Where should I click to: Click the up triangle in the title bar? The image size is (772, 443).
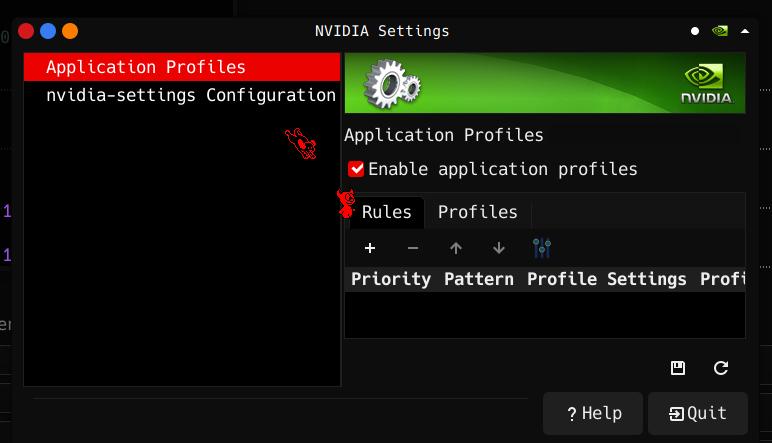coord(745,31)
